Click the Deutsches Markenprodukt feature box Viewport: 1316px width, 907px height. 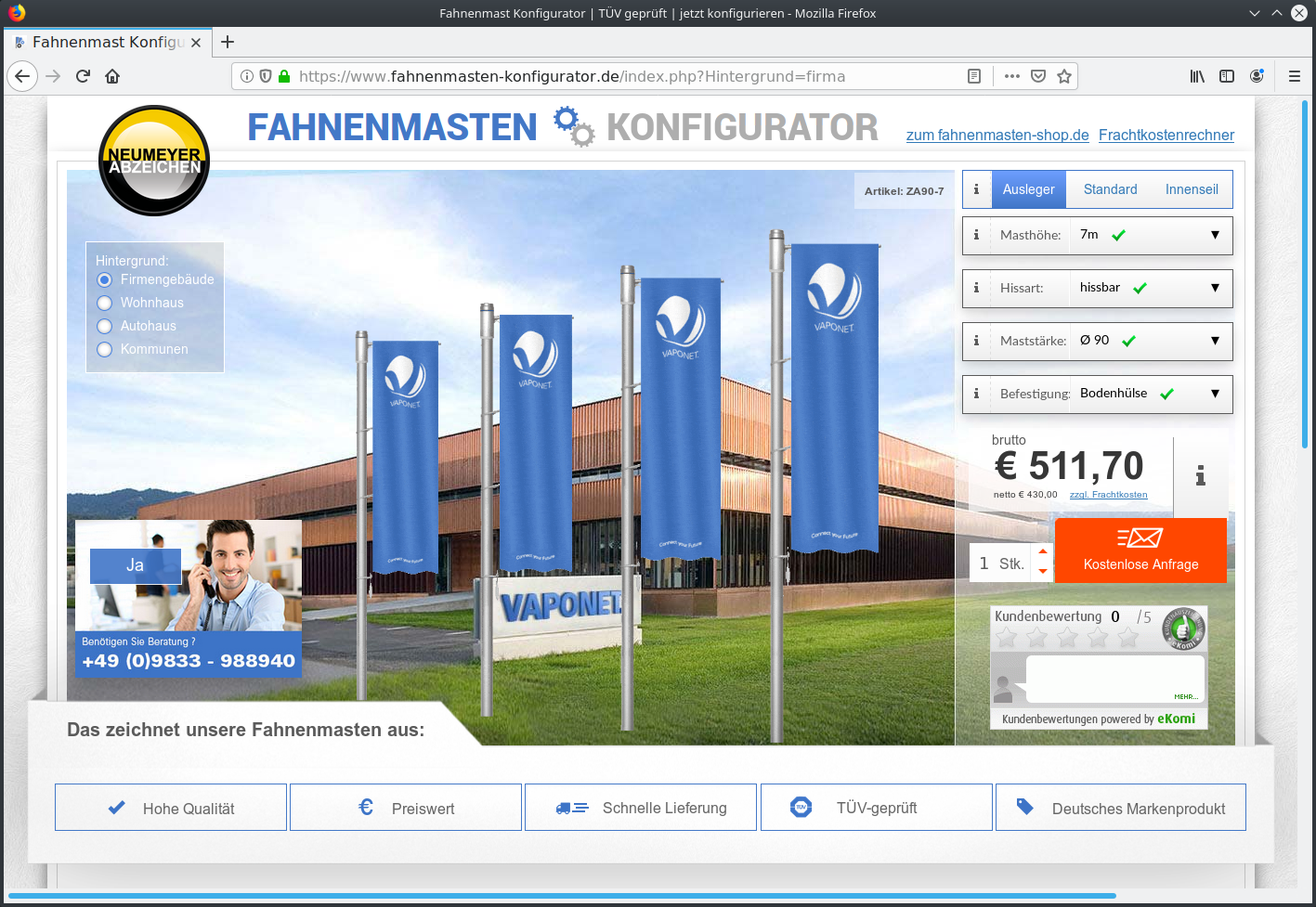point(1121,808)
